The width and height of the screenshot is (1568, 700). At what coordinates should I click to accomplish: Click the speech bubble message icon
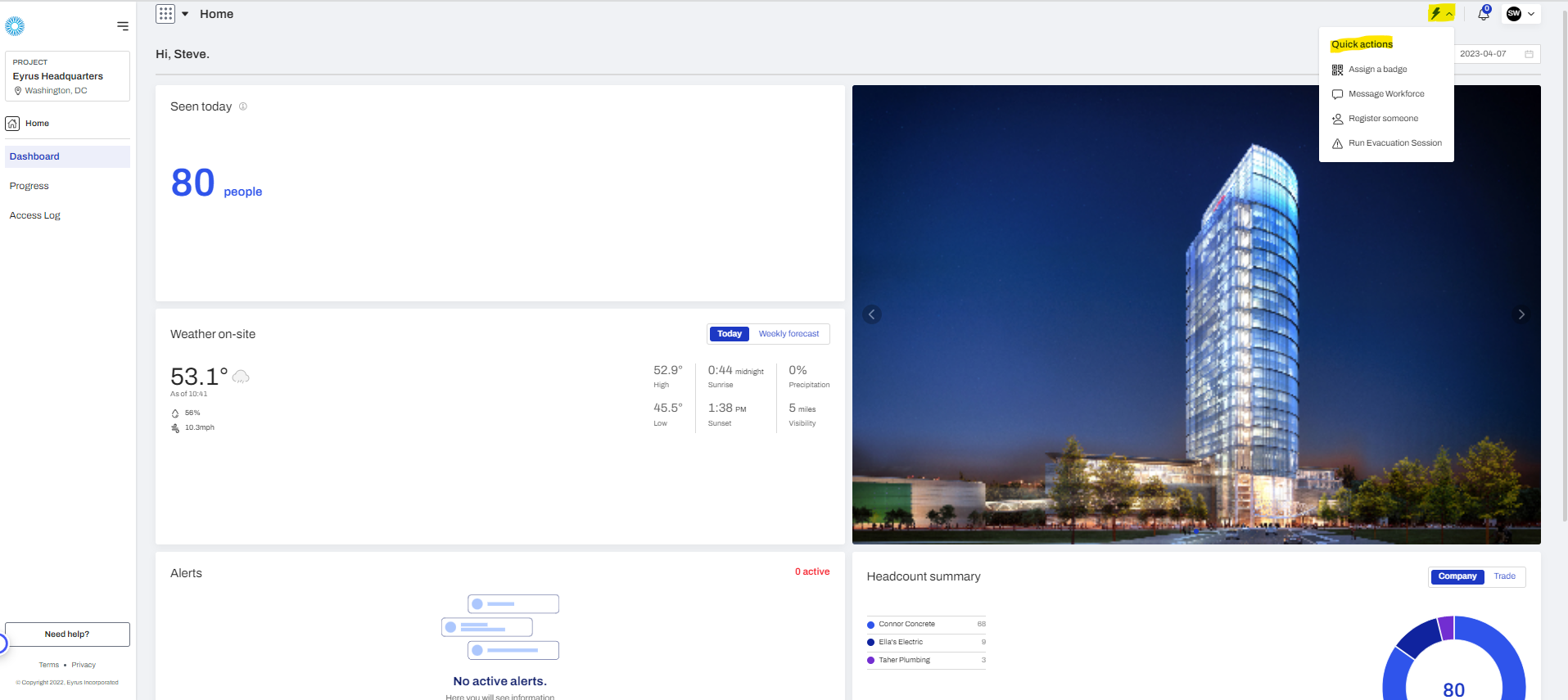(x=1337, y=94)
